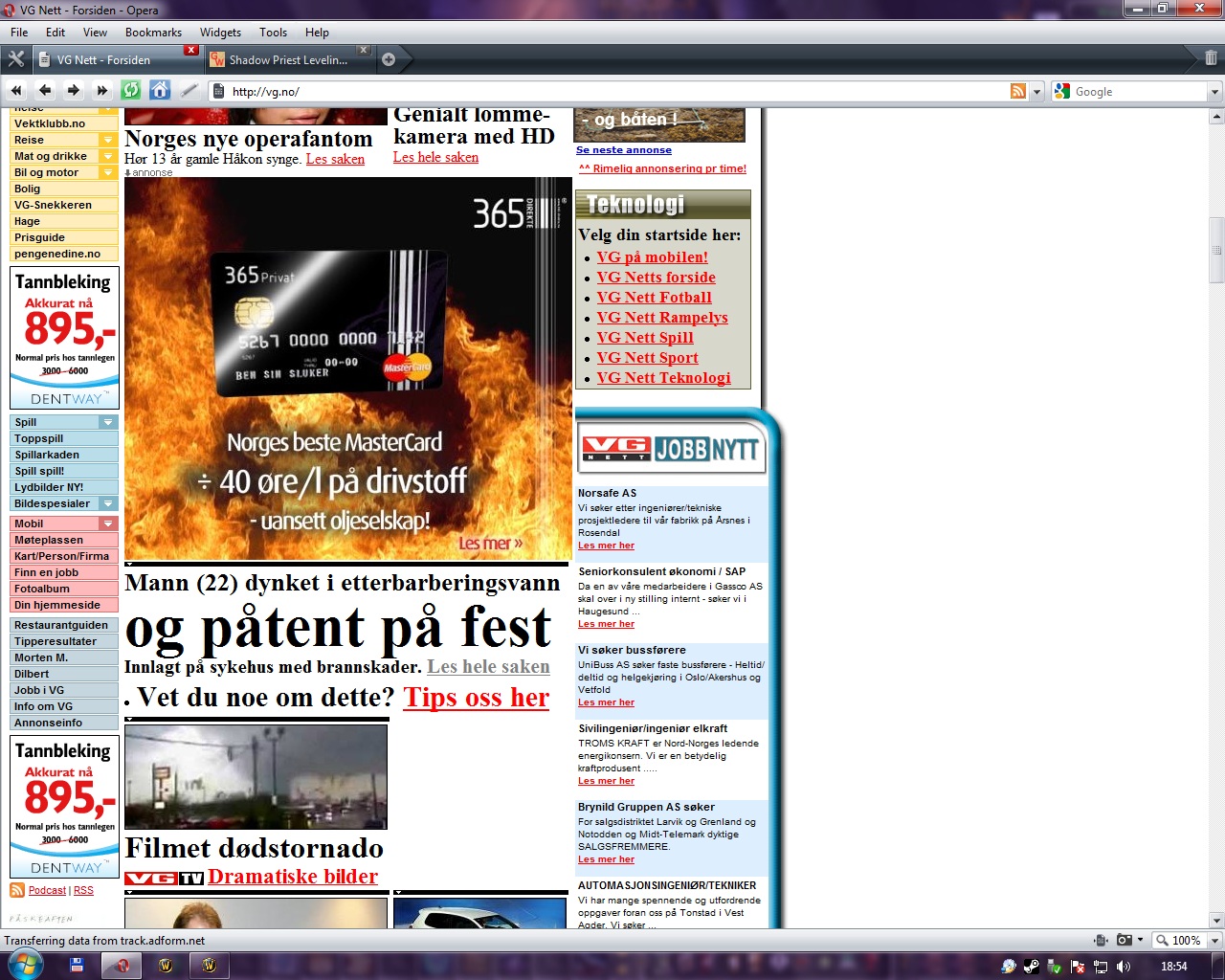Go forward with the Forward arrow
The height and width of the screenshot is (980, 1225).
point(74,91)
